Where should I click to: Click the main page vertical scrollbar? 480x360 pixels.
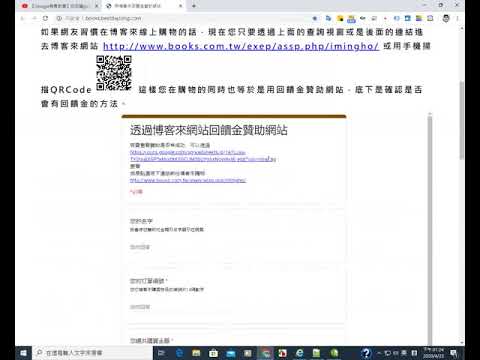[462, 120]
